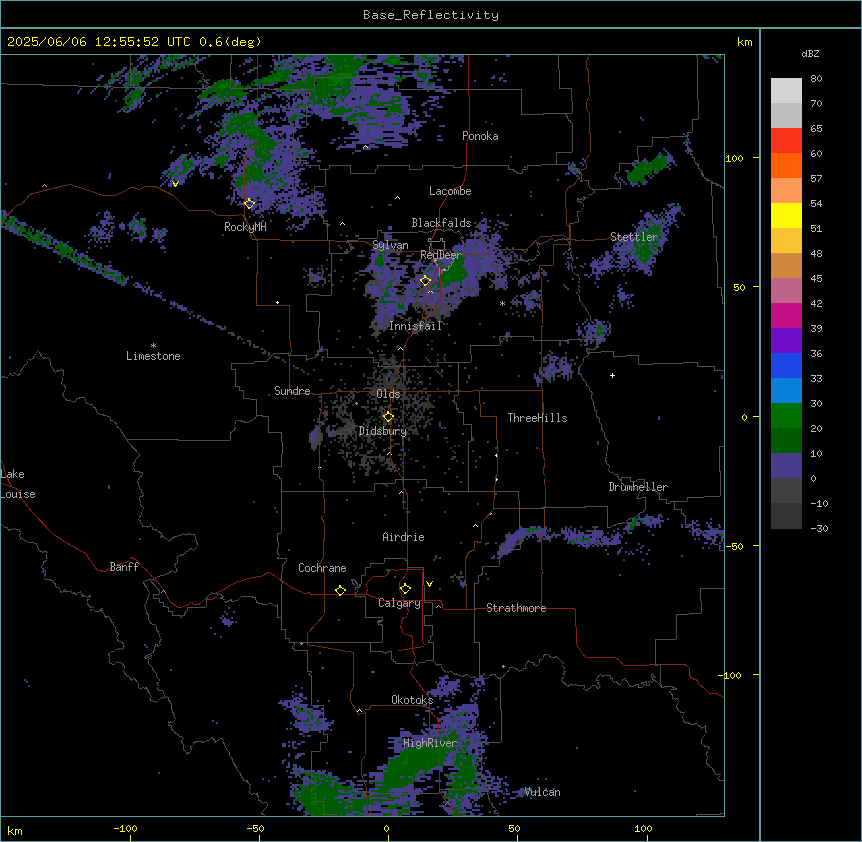Click the white plus marker north of Drumheller

(x=612, y=375)
